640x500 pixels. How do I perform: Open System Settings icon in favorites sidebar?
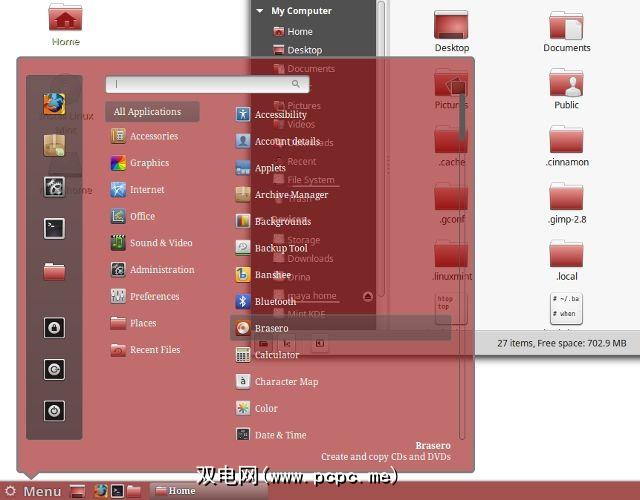[x=54, y=187]
